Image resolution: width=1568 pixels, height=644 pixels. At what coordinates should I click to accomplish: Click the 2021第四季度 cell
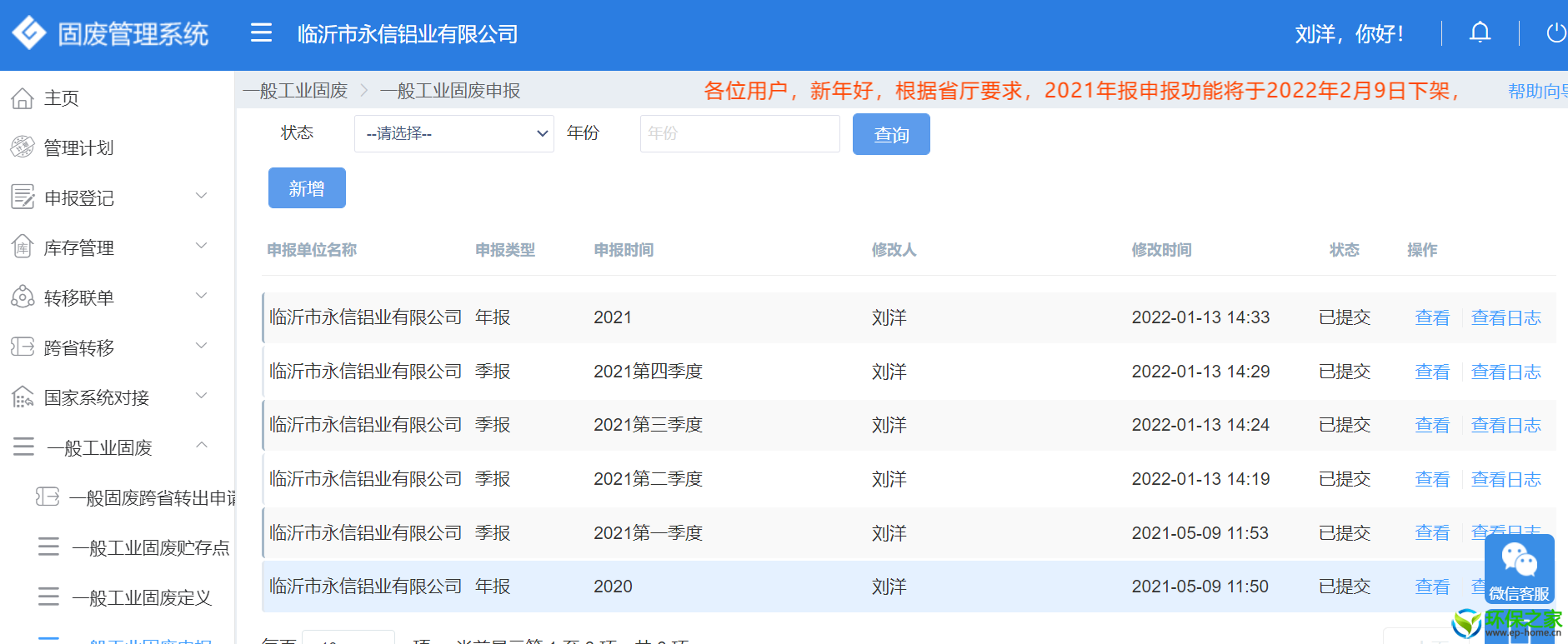click(x=648, y=372)
